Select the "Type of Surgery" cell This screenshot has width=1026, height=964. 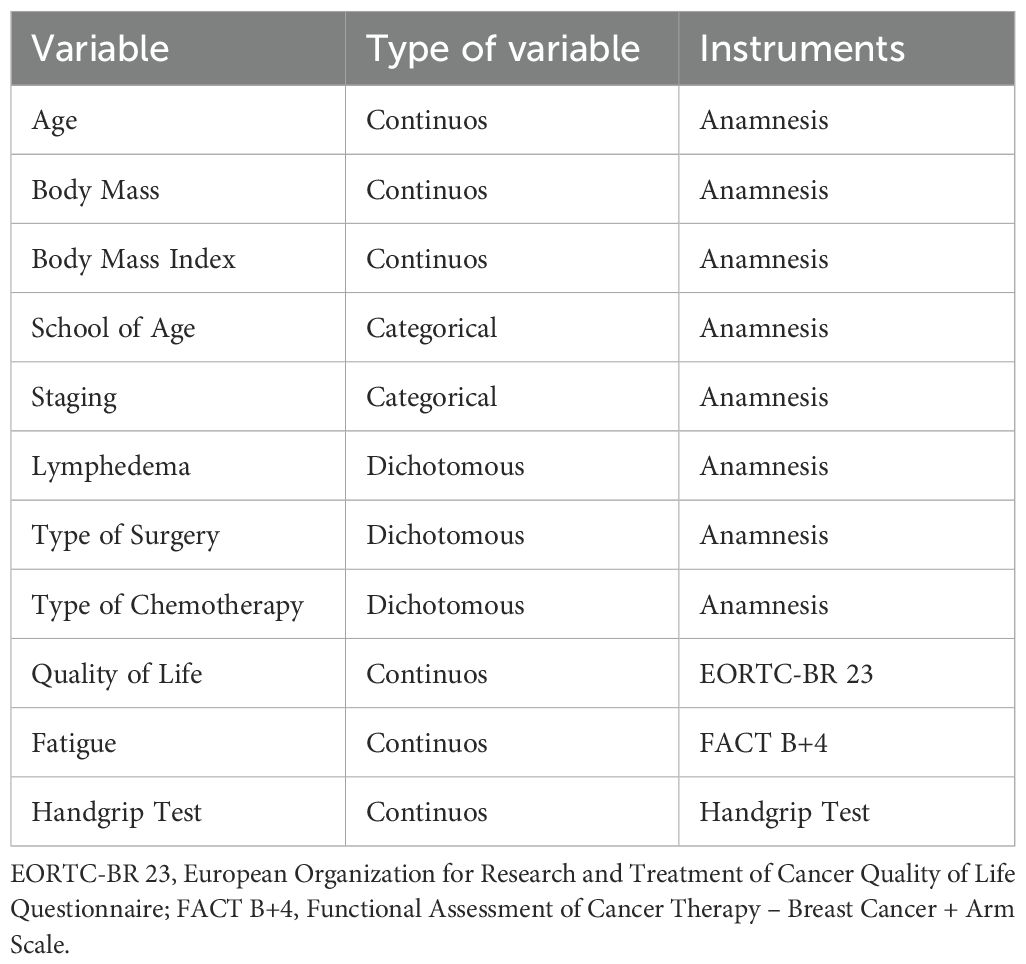(125, 535)
